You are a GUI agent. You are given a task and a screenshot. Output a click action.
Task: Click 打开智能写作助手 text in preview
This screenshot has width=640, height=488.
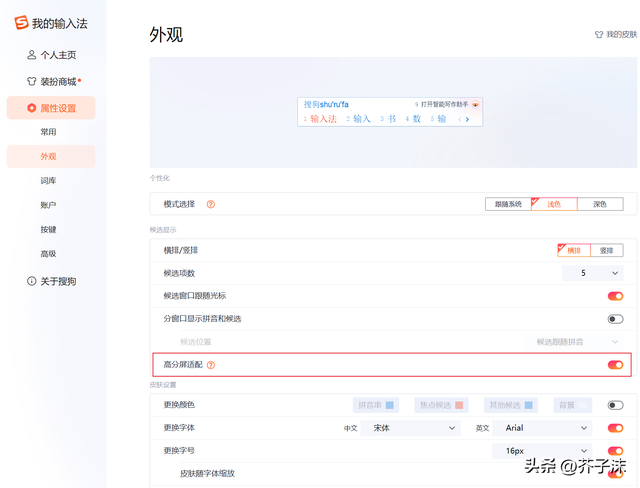point(444,104)
